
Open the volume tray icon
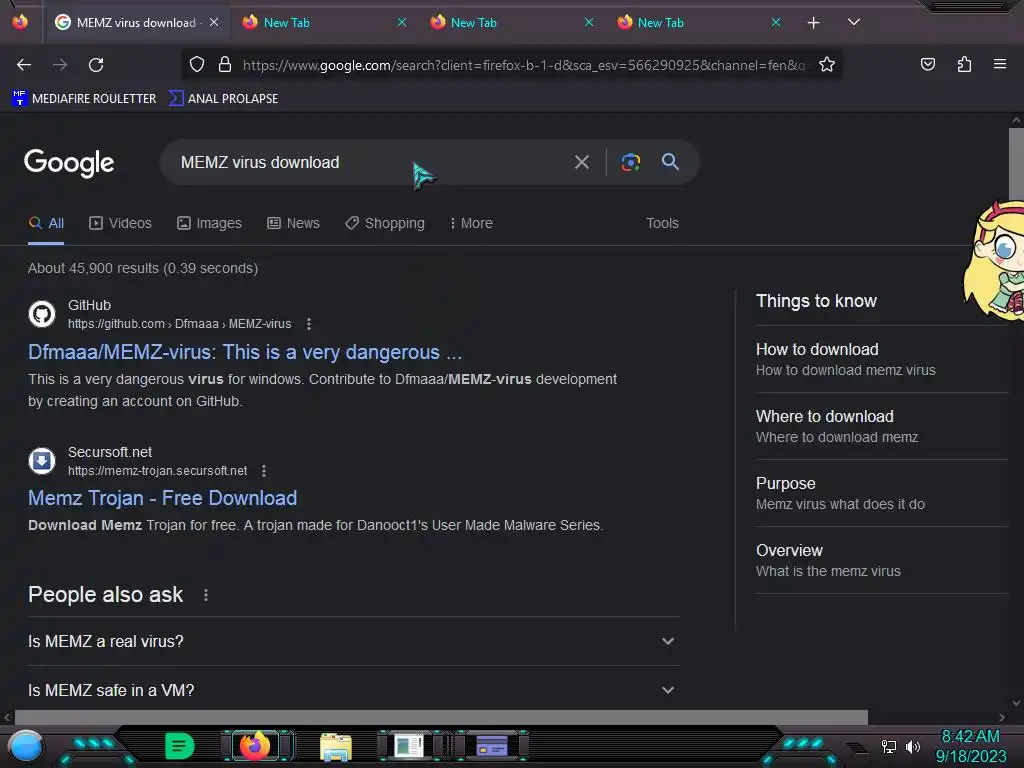913,746
